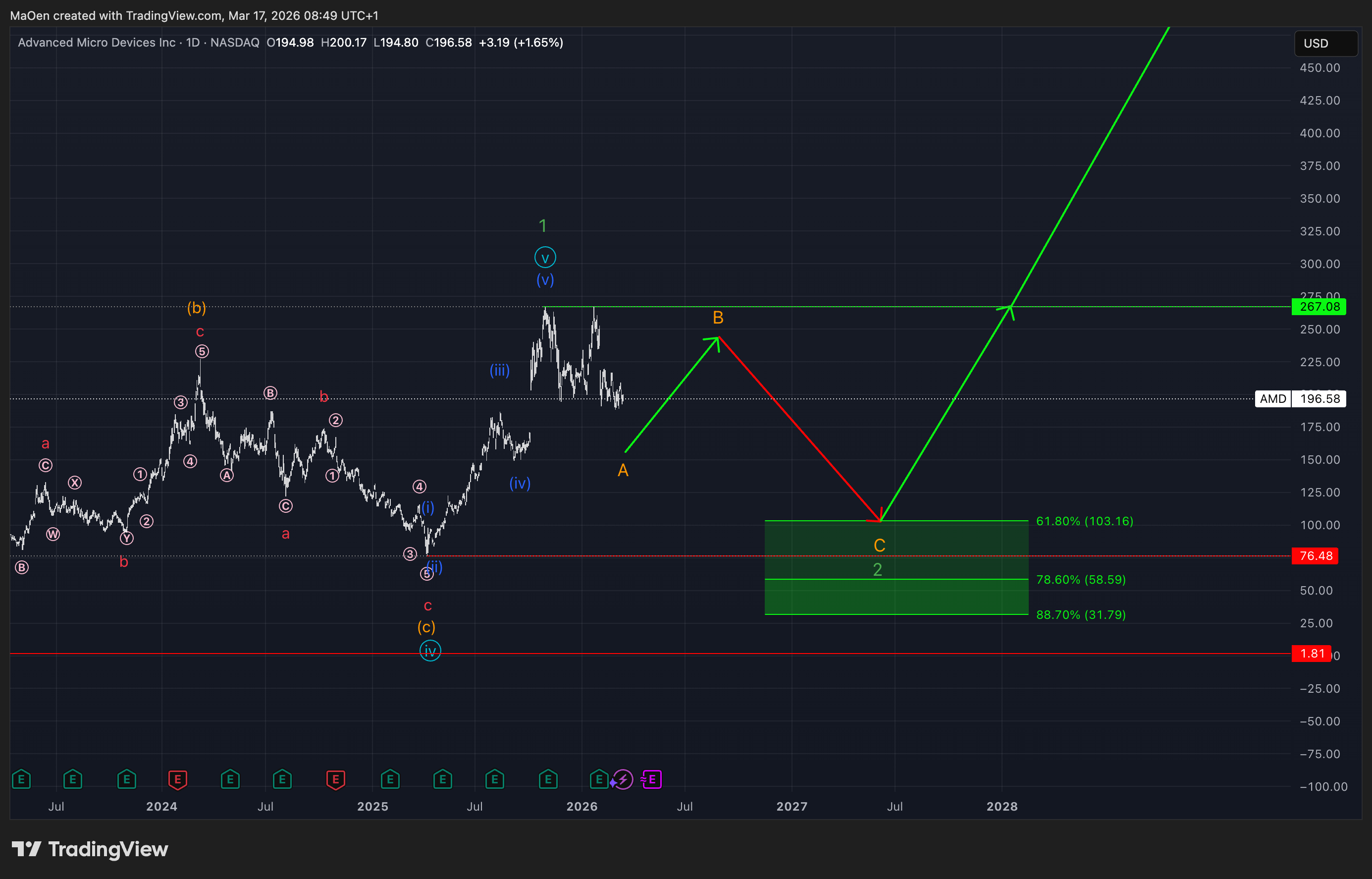This screenshot has width=1372, height=879.
Task: Click the magenta upcoming earnings E icon
Action: click(x=651, y=779)
